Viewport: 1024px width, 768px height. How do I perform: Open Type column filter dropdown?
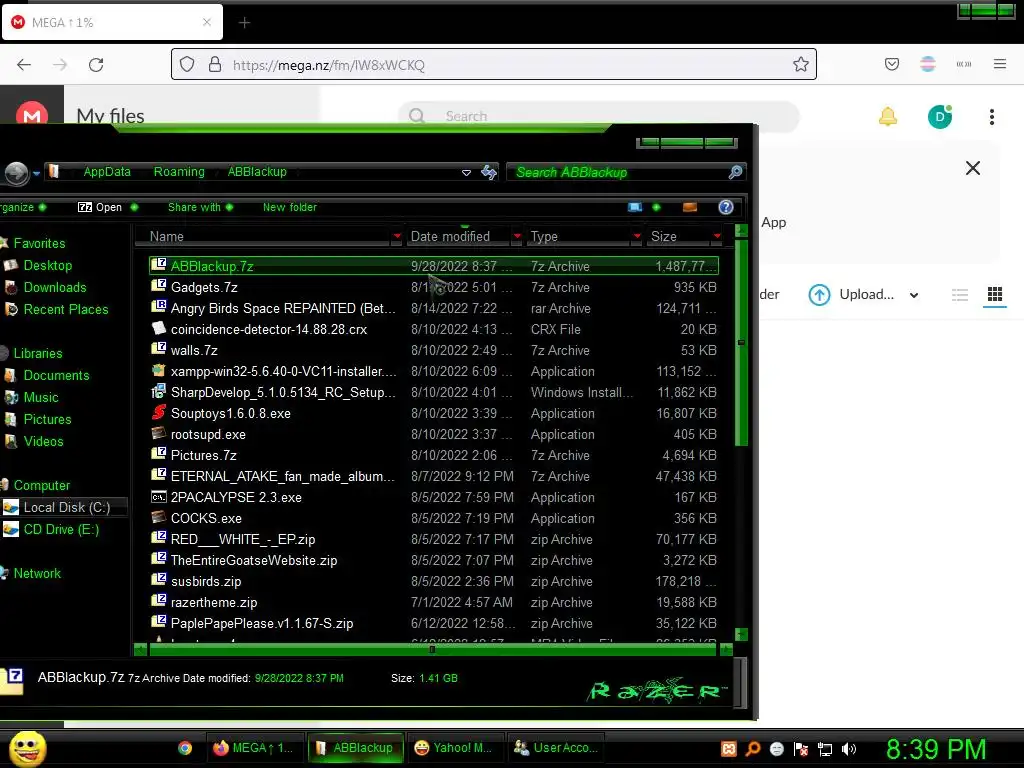tap(637, 236)
